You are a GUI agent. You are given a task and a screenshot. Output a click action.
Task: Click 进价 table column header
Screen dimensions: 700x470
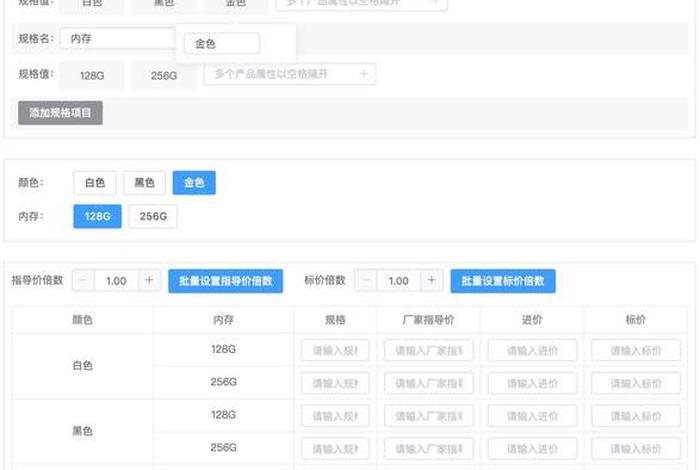532,320
